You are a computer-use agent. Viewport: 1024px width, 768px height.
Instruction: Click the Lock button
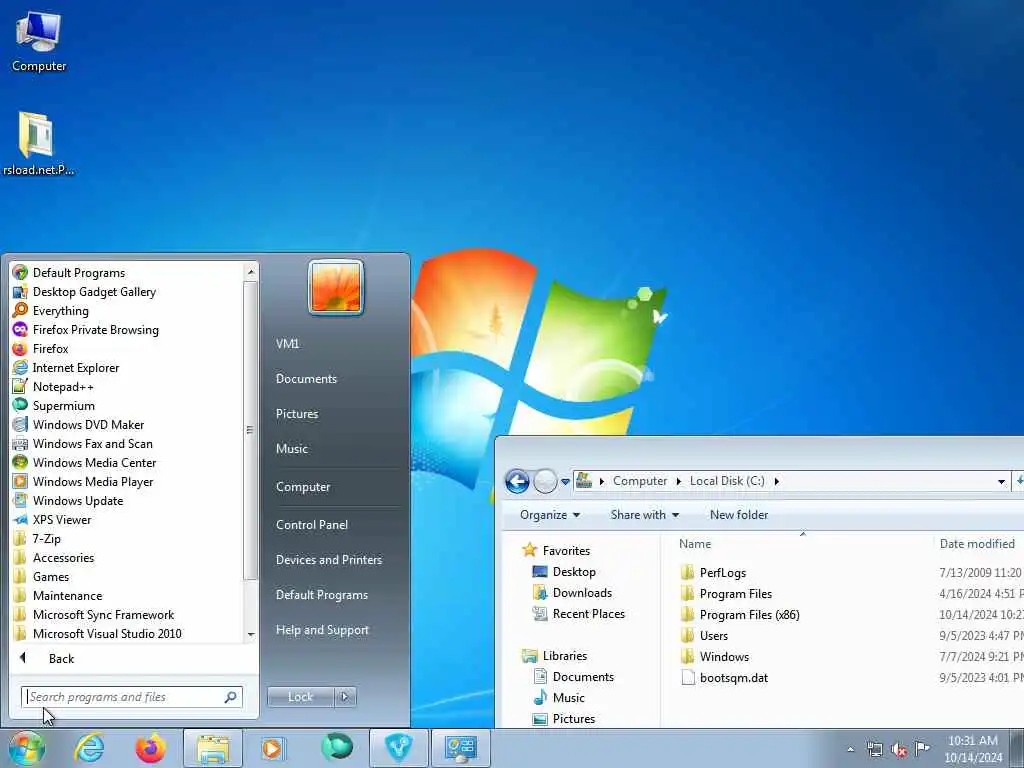coord(300,697)
